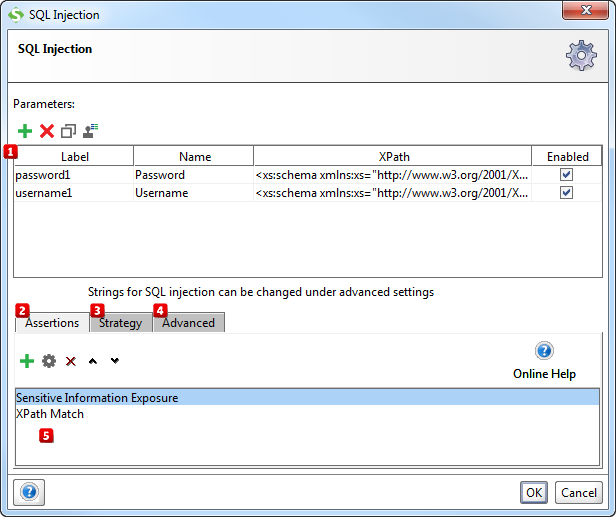Viewport: 616px width, 517px height.
Task: Click the large gear icon in header
Action: [x=581, y=55]
